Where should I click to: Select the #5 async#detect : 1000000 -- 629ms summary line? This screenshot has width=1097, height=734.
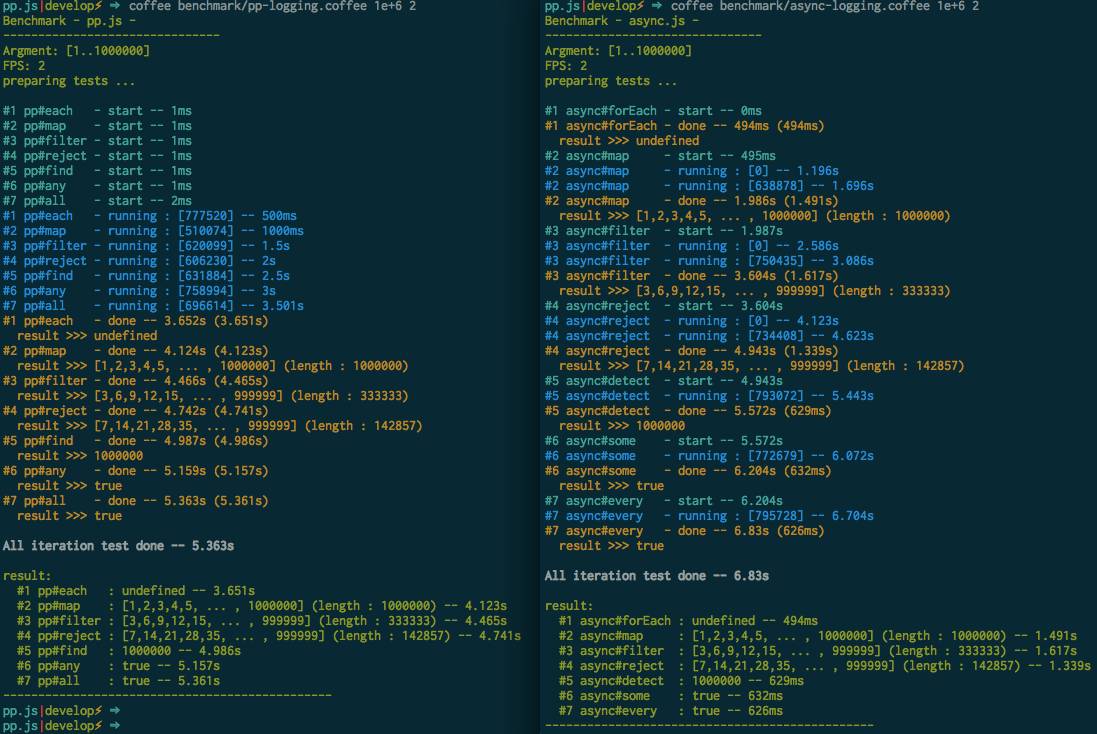click(x=680, y=680)
